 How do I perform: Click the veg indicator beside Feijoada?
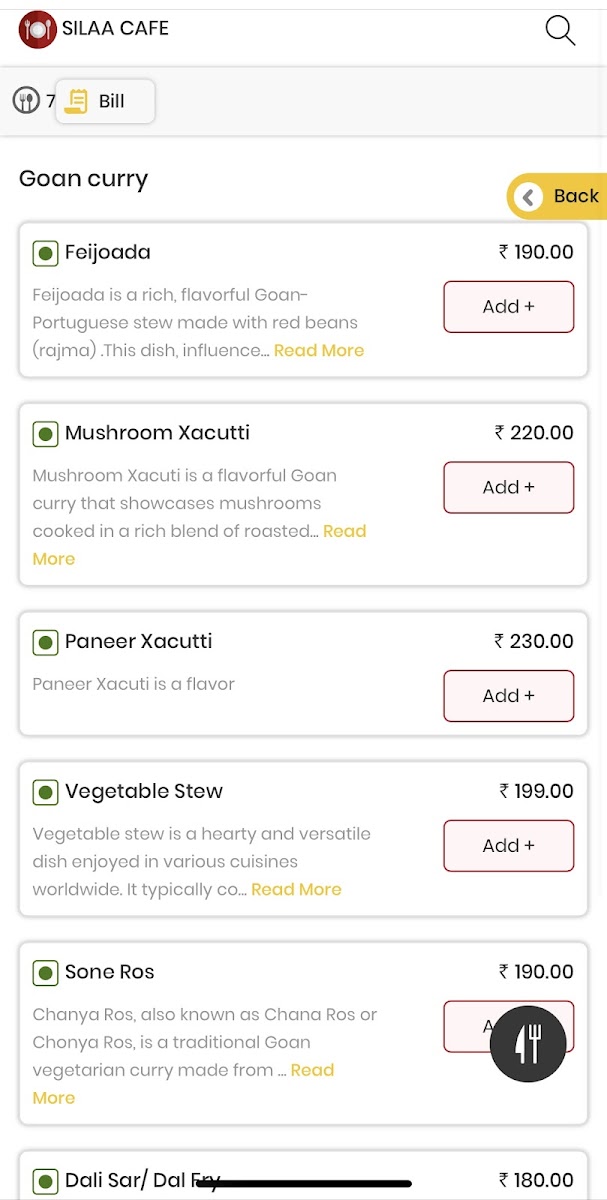(x=45, y=253)
